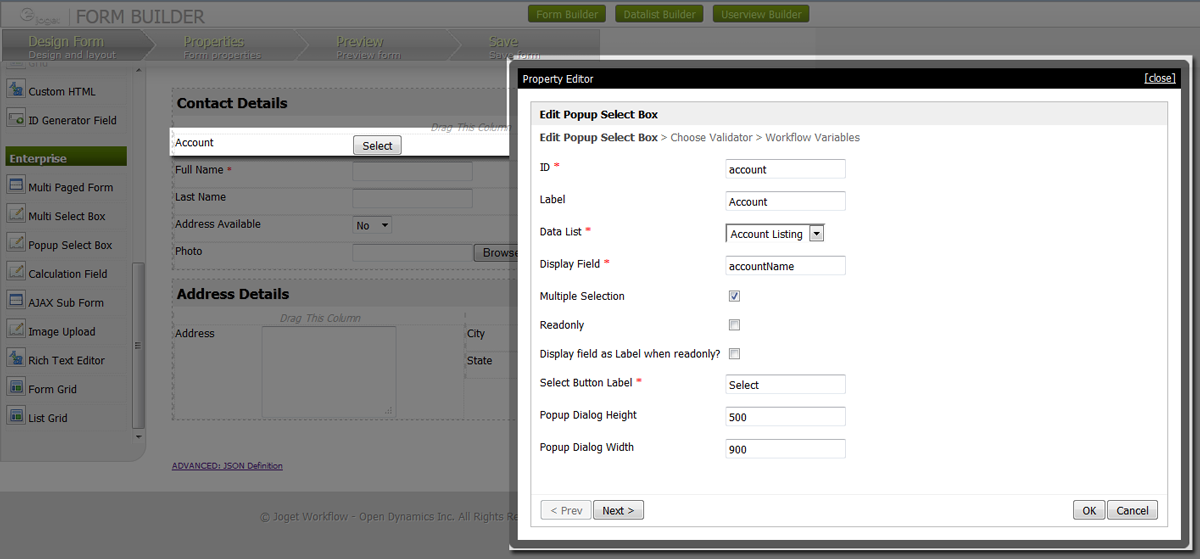This screenshot has height=559, width=1200.
Task: Click the Full Name text field
Action: tap(412, 172)
